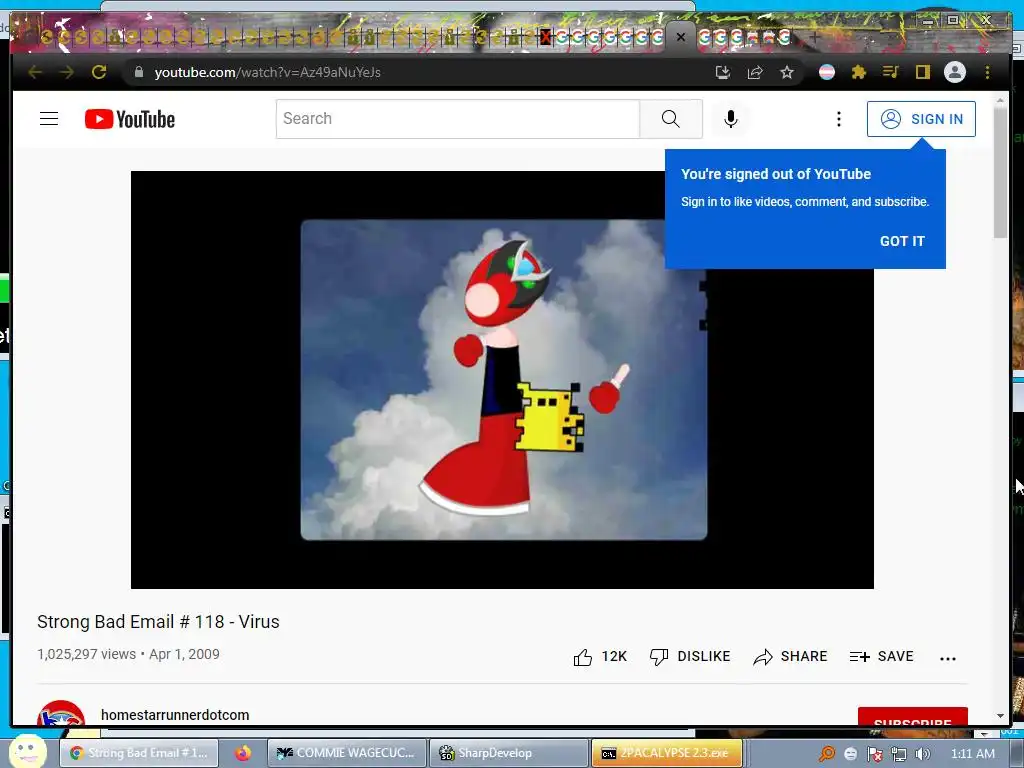Subscribe with the red SUBSCRIBE button
The height and width of the screenshot is (768, 1024).
[x=912, y=717]
